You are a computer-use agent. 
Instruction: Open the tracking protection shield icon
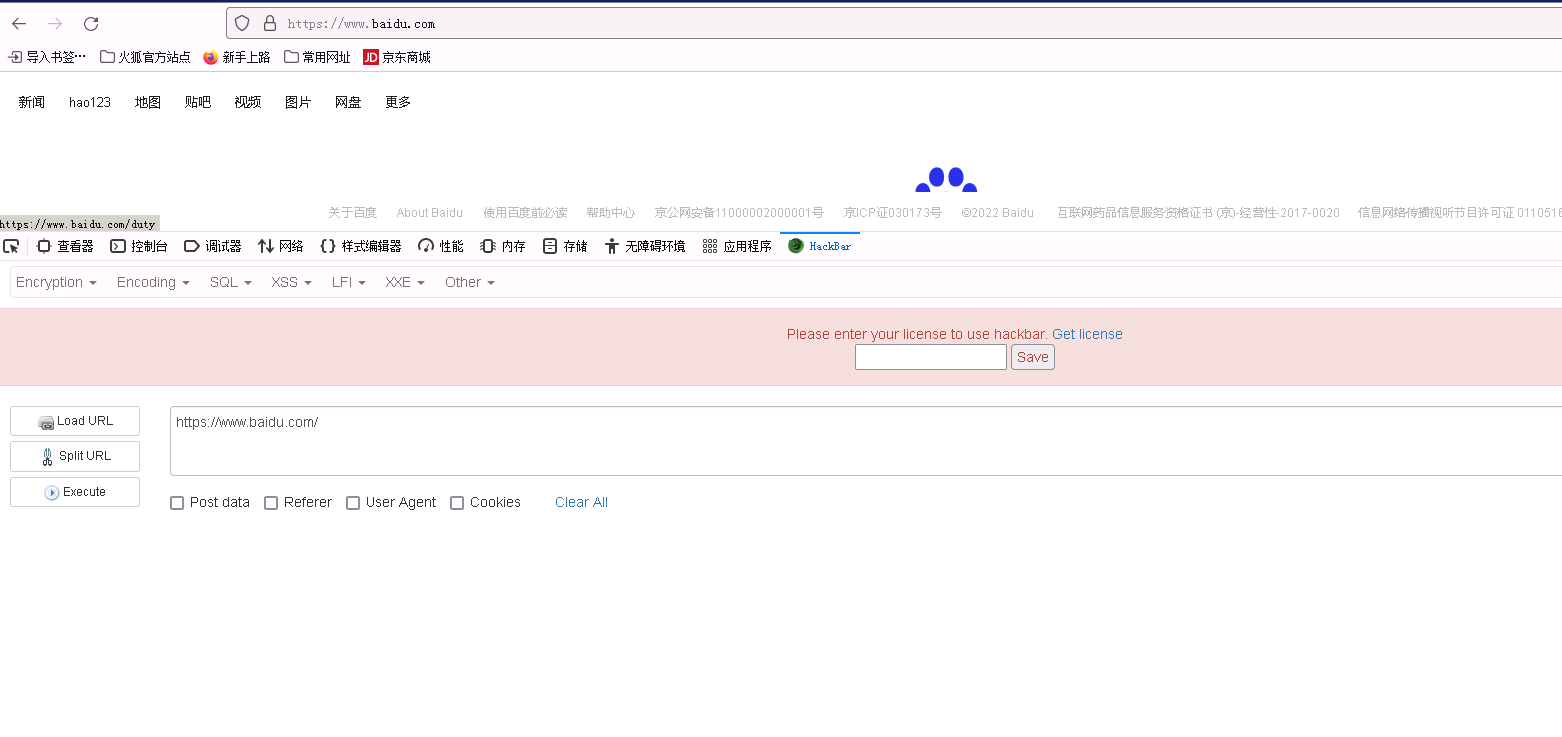coord(242,23)
